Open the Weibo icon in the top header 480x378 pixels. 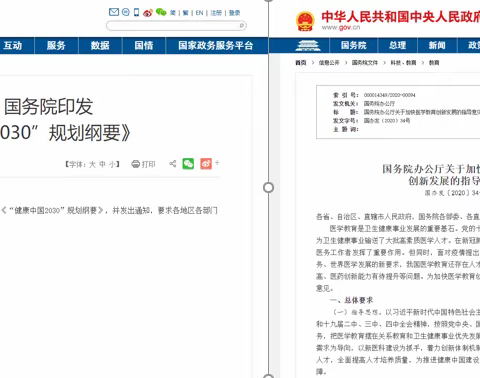click(x=148, y=13)
